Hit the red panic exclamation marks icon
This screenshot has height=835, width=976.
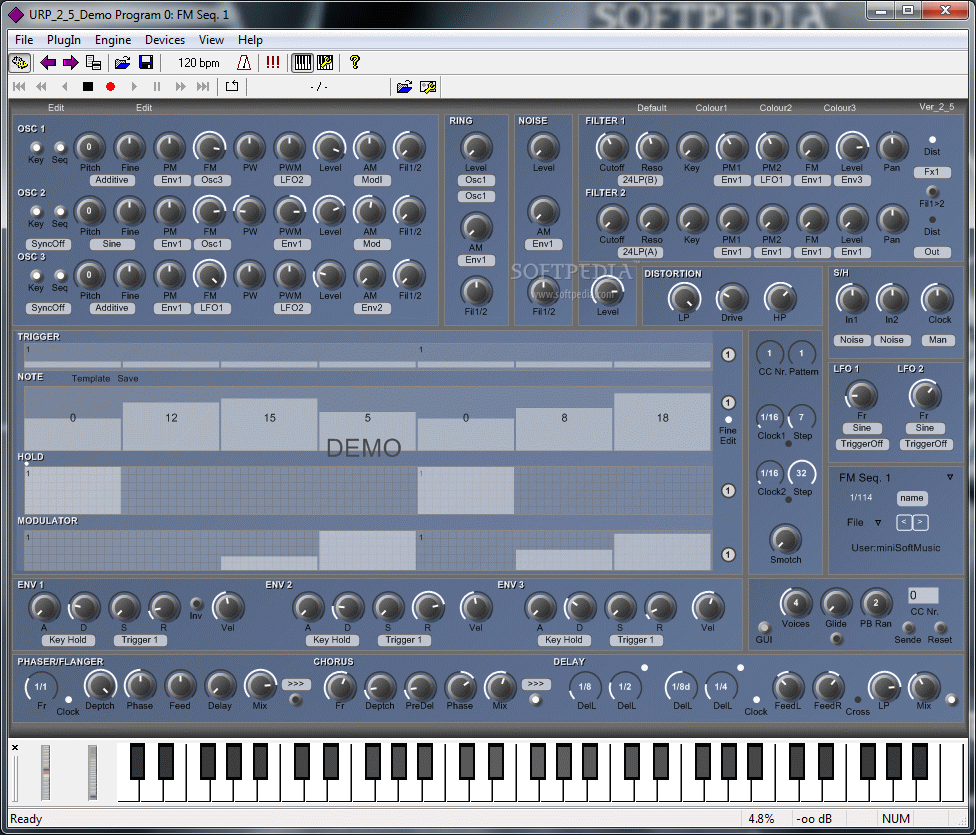tap(273, 62)
